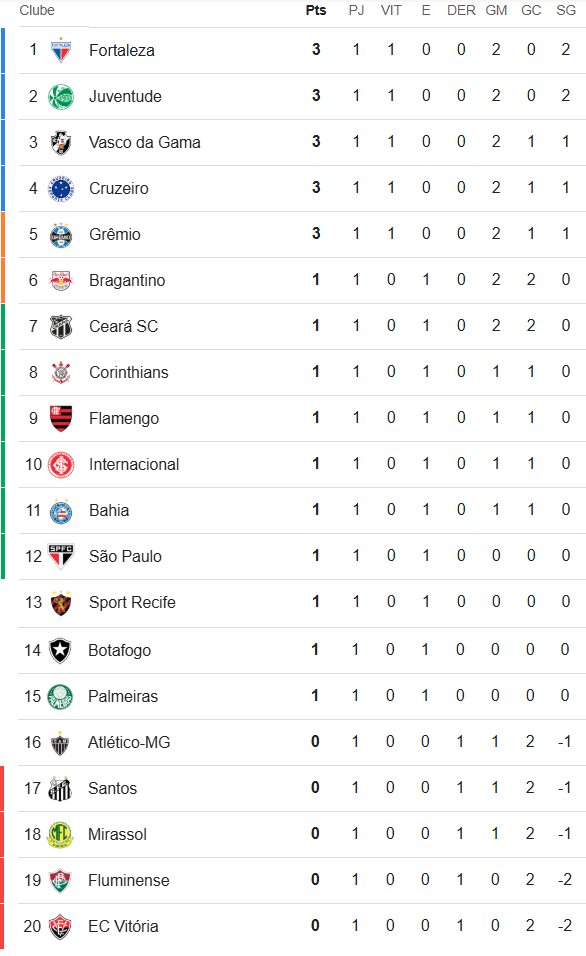Screen dimensions: 586x956
Task: Open the Corinthians team name link
Action: 129,373
